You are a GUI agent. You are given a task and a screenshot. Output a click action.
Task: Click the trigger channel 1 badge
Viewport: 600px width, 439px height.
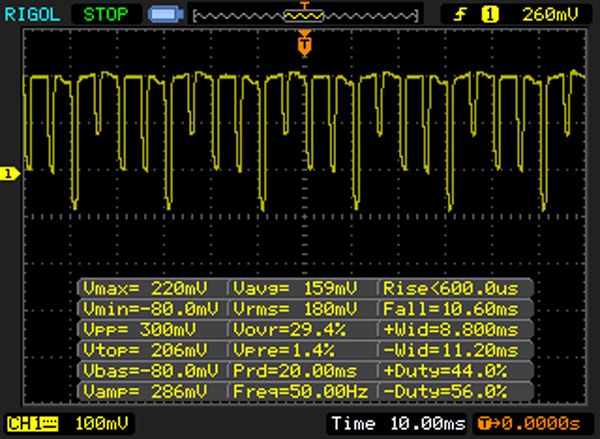[490, 15]
